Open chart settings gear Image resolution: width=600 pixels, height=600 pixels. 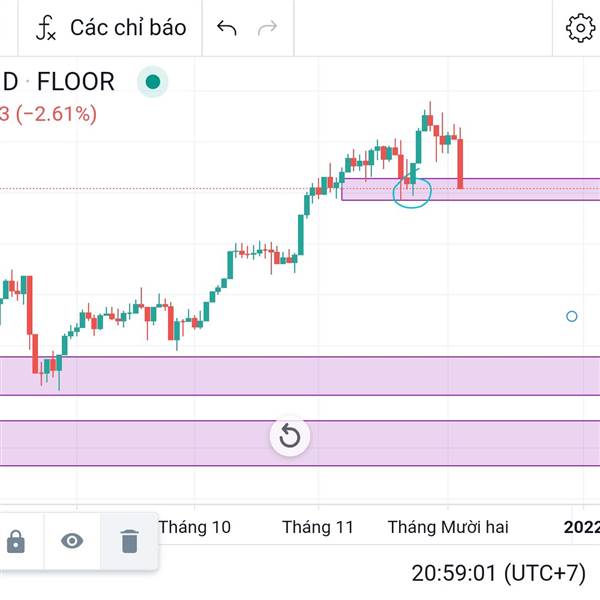point(580,28)
